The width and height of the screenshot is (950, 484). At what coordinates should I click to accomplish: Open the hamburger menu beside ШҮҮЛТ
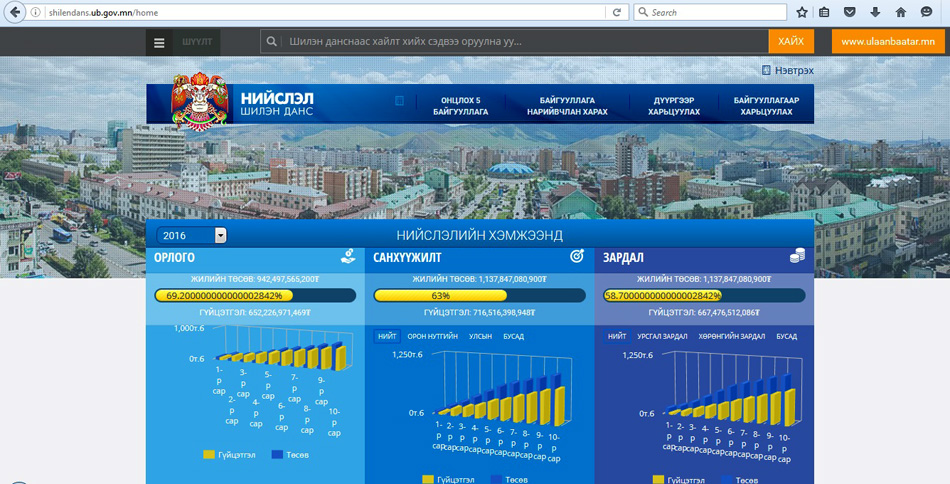coord(159,42)
